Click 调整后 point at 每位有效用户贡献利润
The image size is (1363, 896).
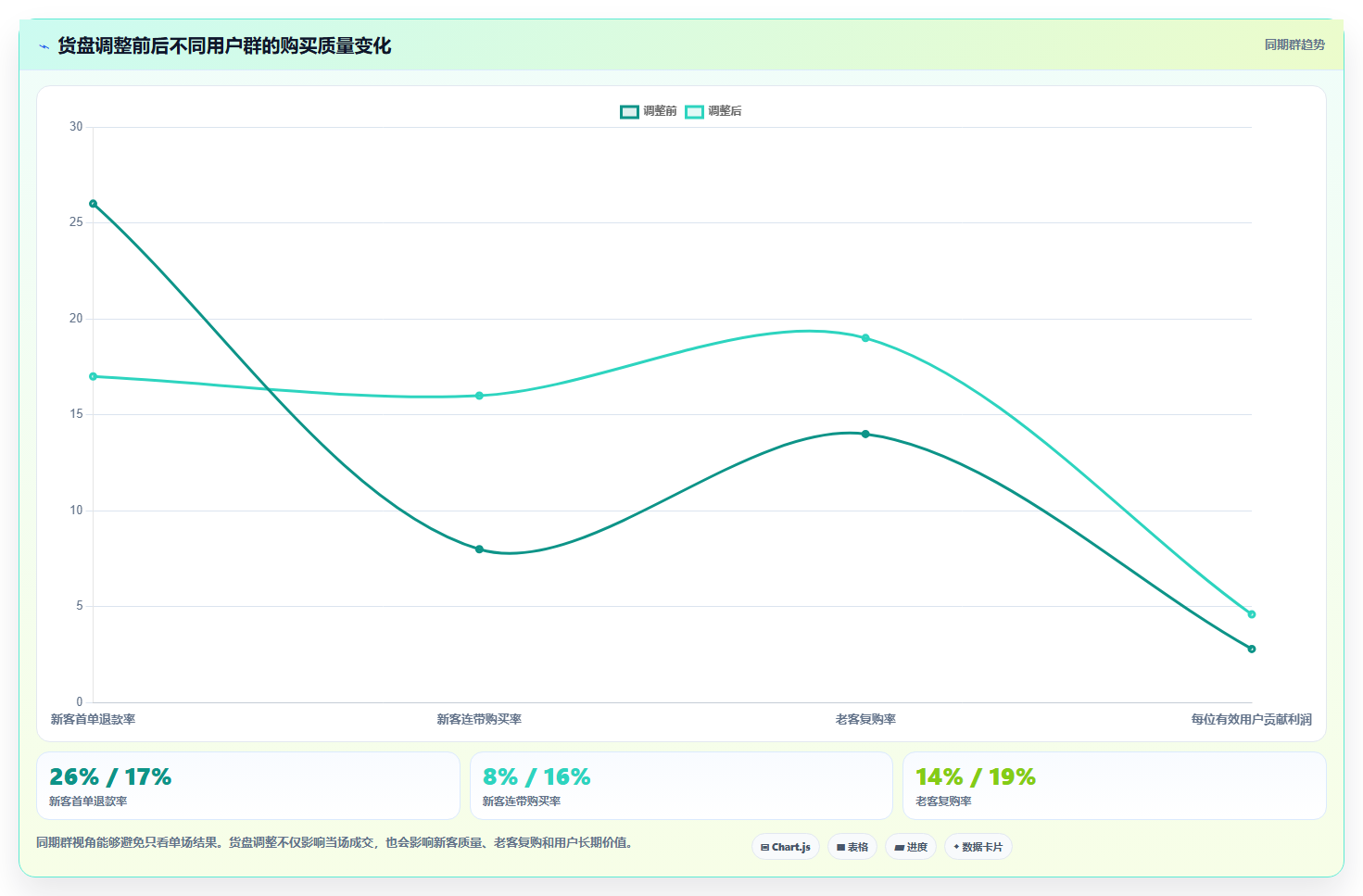[1252, 614]
